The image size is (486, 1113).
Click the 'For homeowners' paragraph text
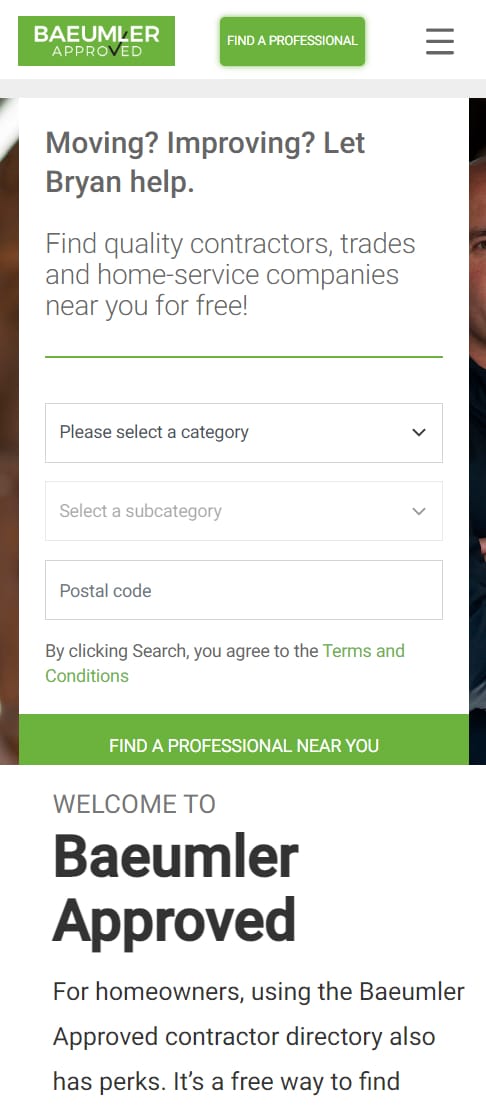tap(258, 1036)
